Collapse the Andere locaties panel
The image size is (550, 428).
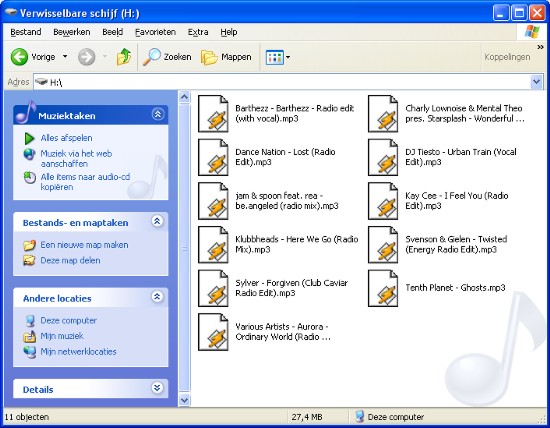pyautogui.click(x=157, y=297)
